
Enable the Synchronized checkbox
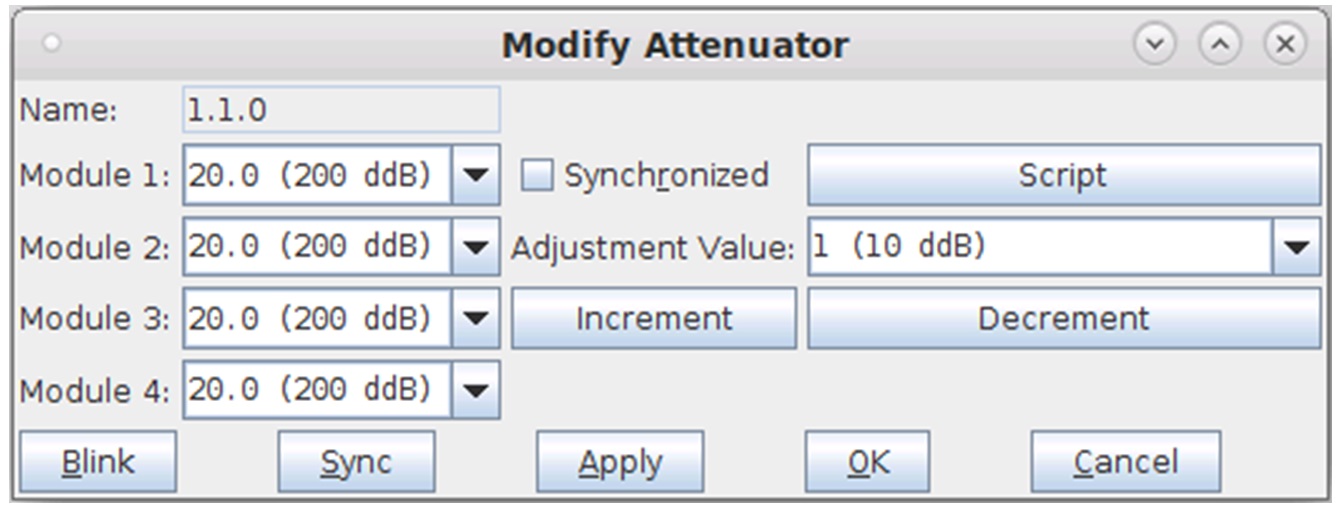point(538,176)
